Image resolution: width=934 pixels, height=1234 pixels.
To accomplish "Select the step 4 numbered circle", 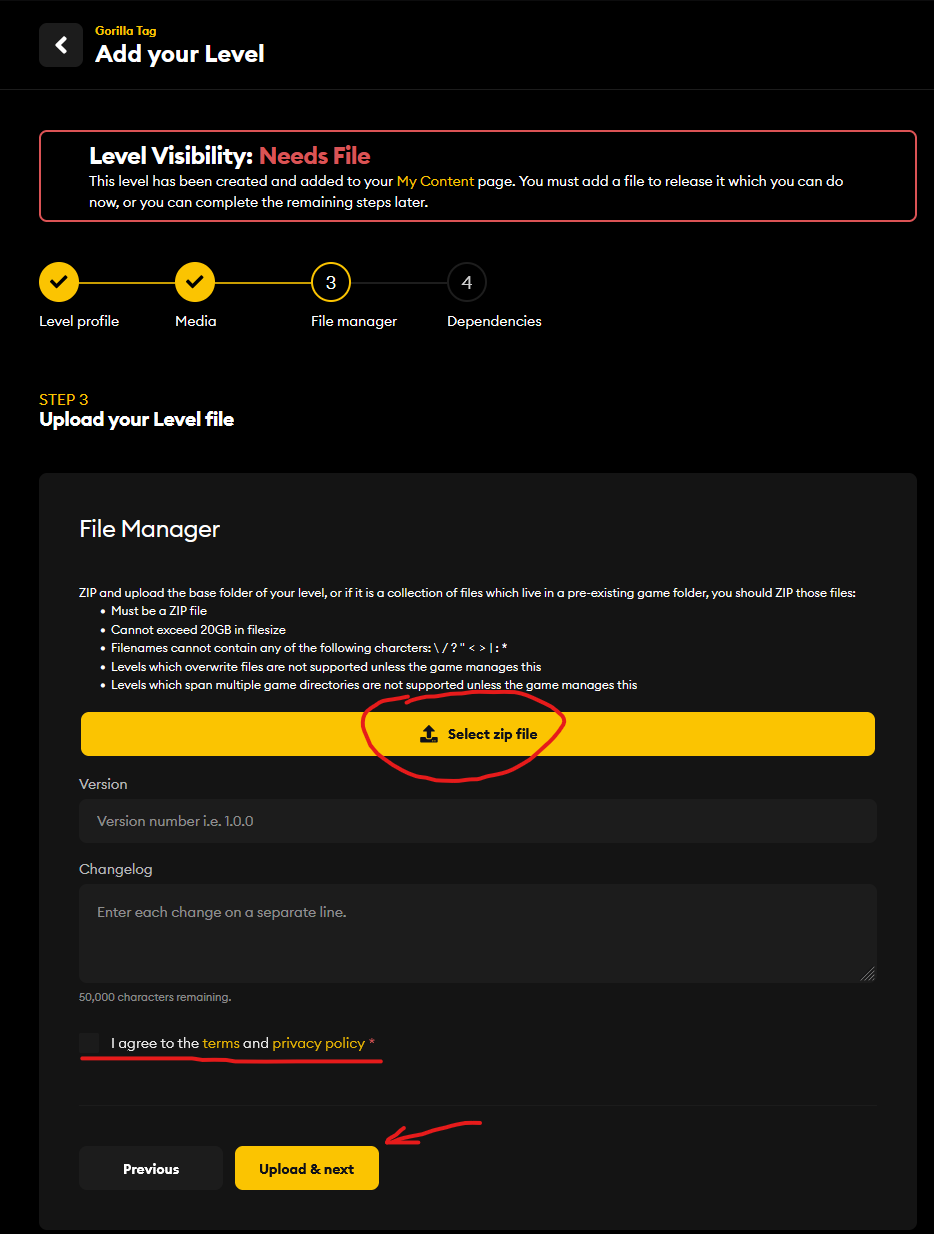I will [467, 282].
